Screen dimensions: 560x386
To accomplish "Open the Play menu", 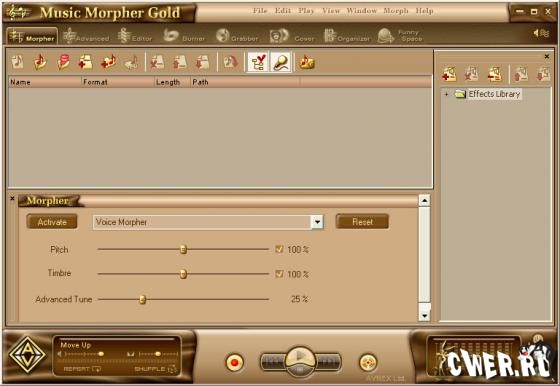I will coord(306,11).
